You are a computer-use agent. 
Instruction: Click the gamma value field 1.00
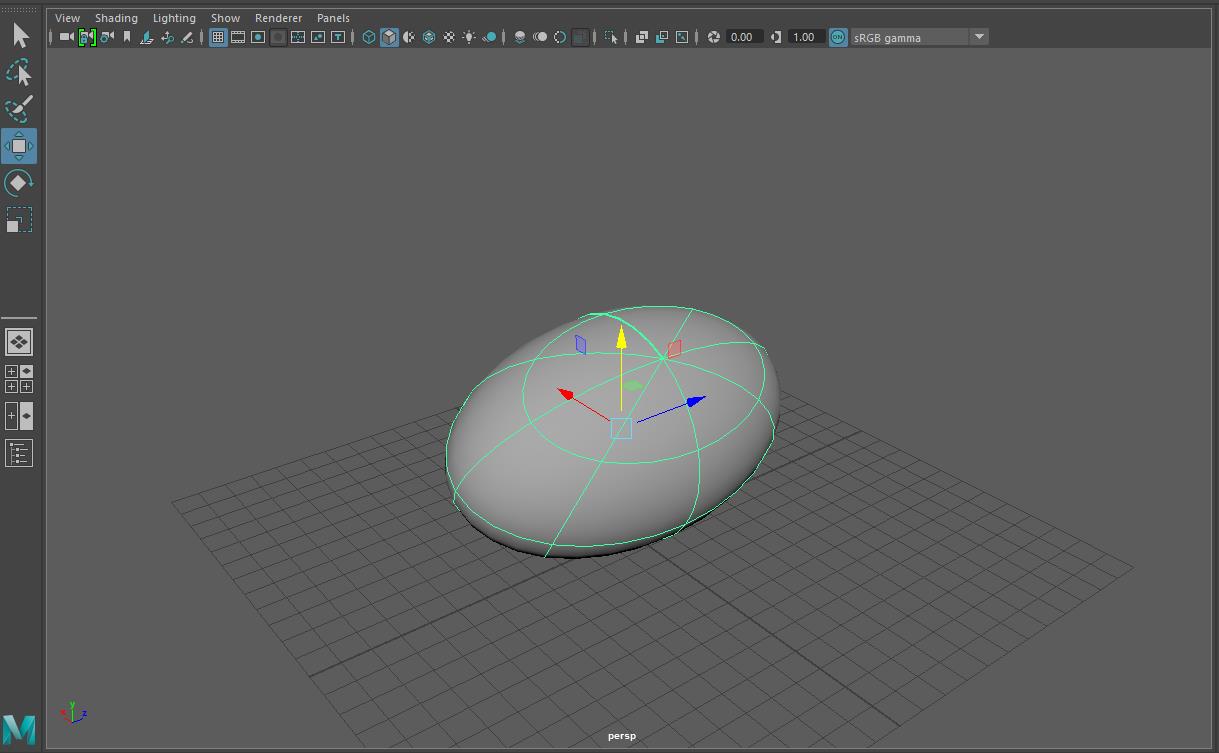807,37
